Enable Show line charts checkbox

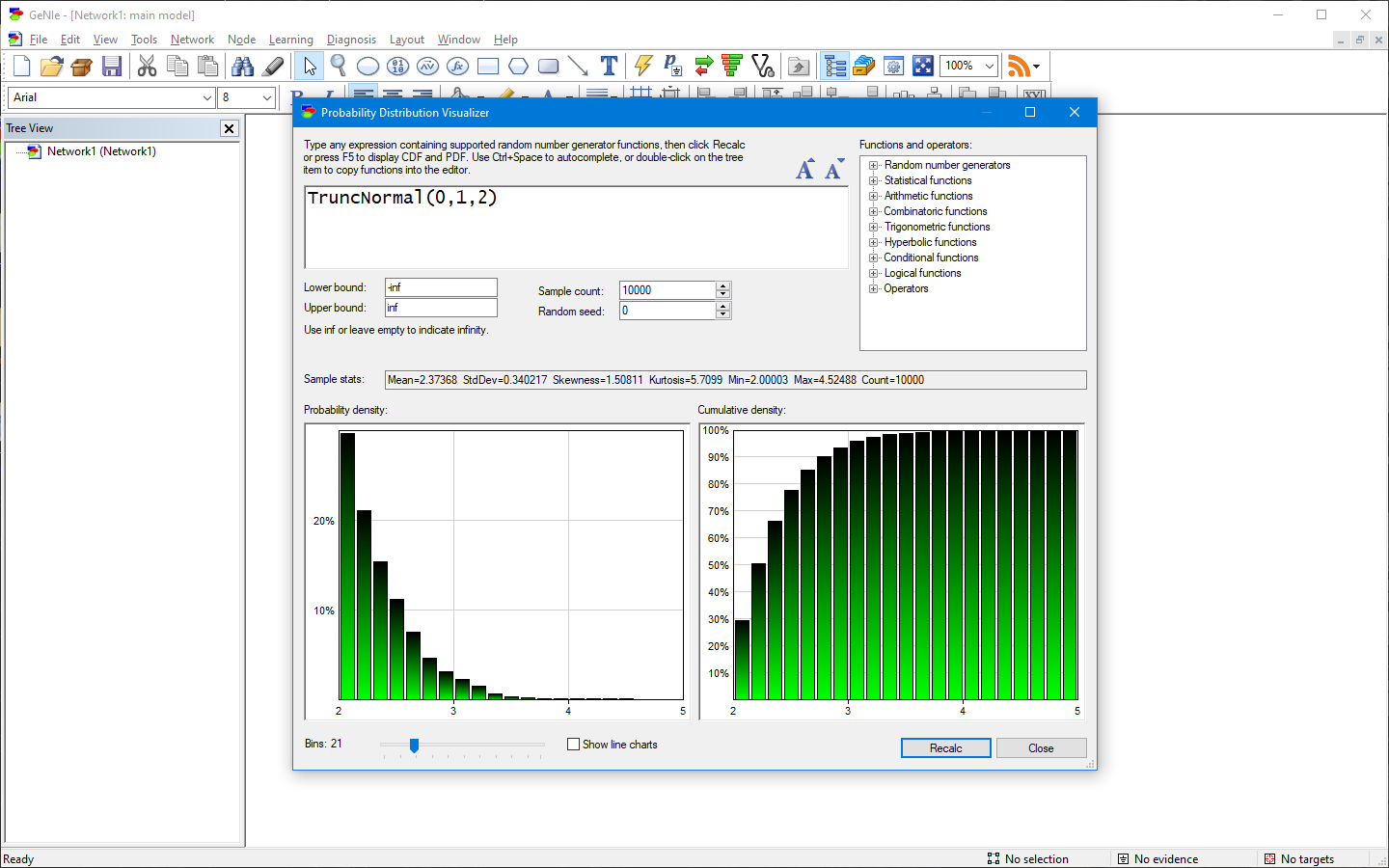pyautogui.click(x=574, y=745)
